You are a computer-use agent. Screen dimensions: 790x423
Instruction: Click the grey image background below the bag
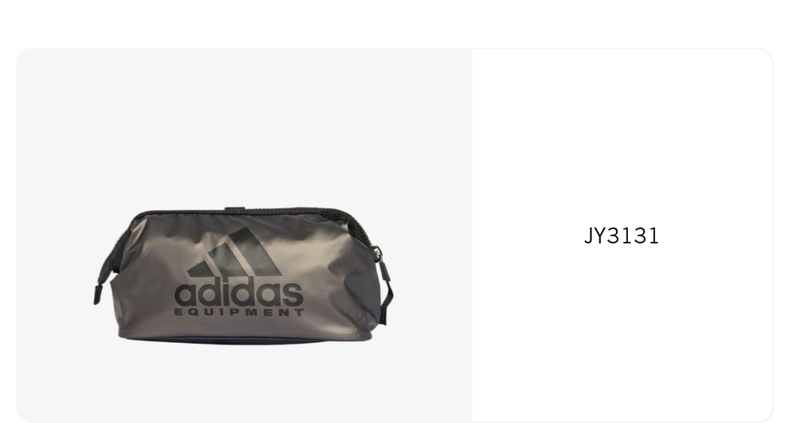pyautogui.click(x=244, y=385)
